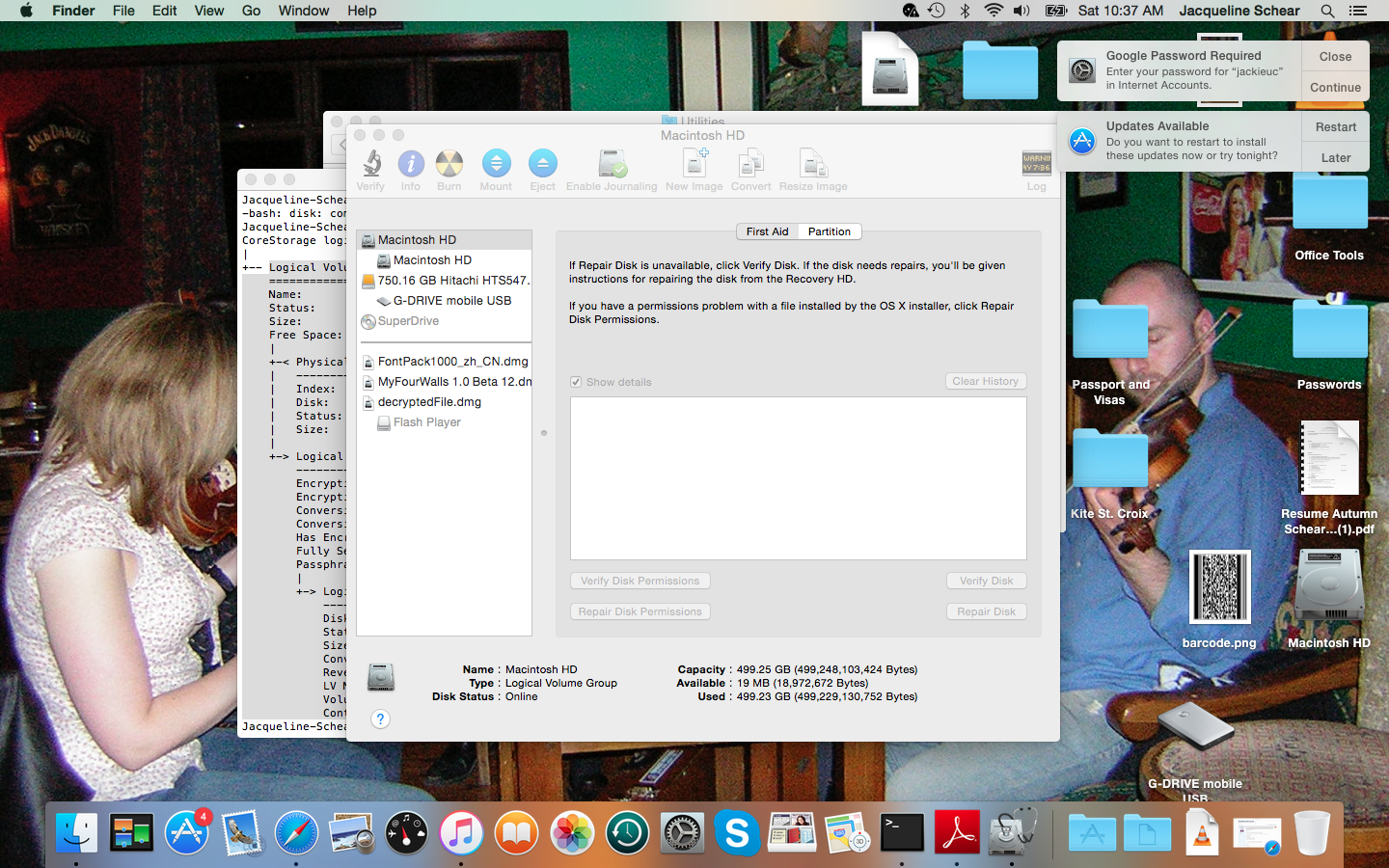Click the Repair Disk button
This screenshot has height=868, width=1389.
tap(986, 611)
